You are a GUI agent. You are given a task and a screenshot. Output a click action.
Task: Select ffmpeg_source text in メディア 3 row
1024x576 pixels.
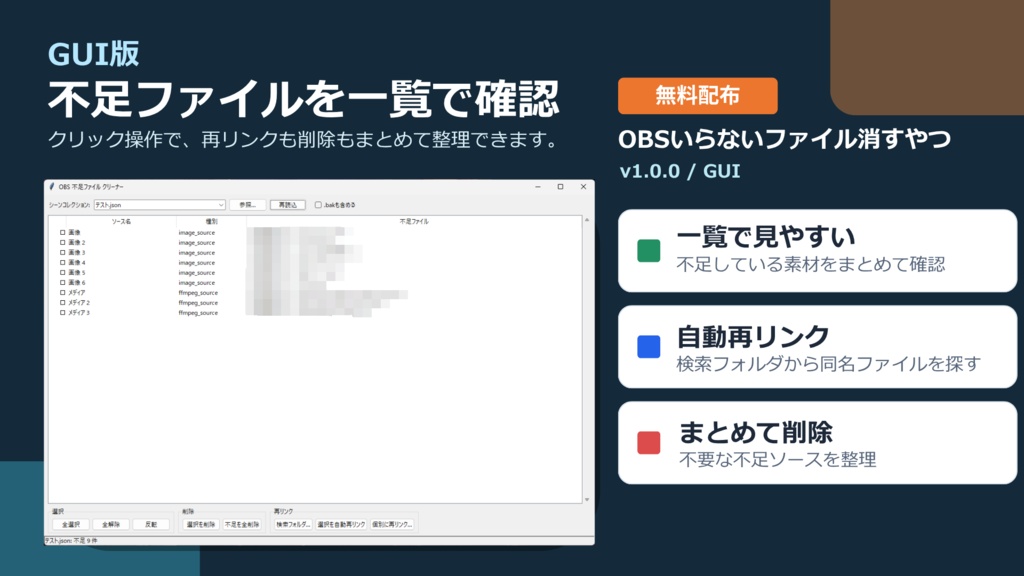[x=198, y=313]
